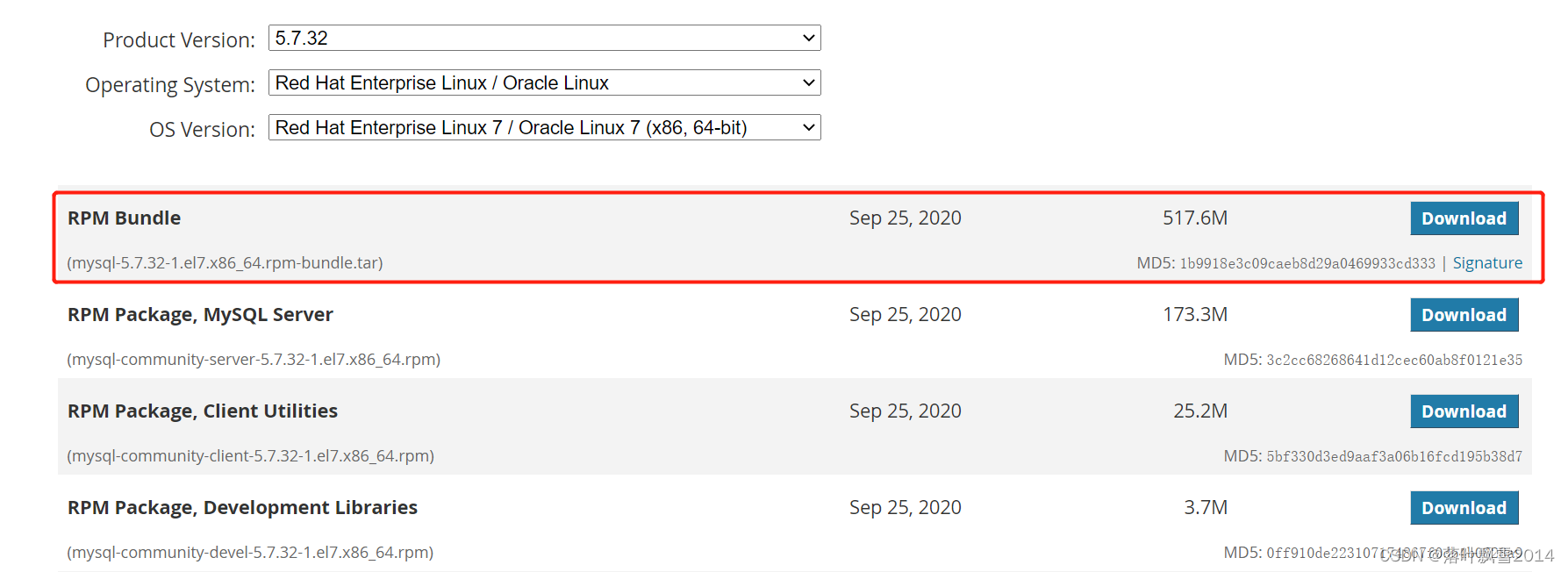Click the chevron of OS Version select

coord(809,127)
